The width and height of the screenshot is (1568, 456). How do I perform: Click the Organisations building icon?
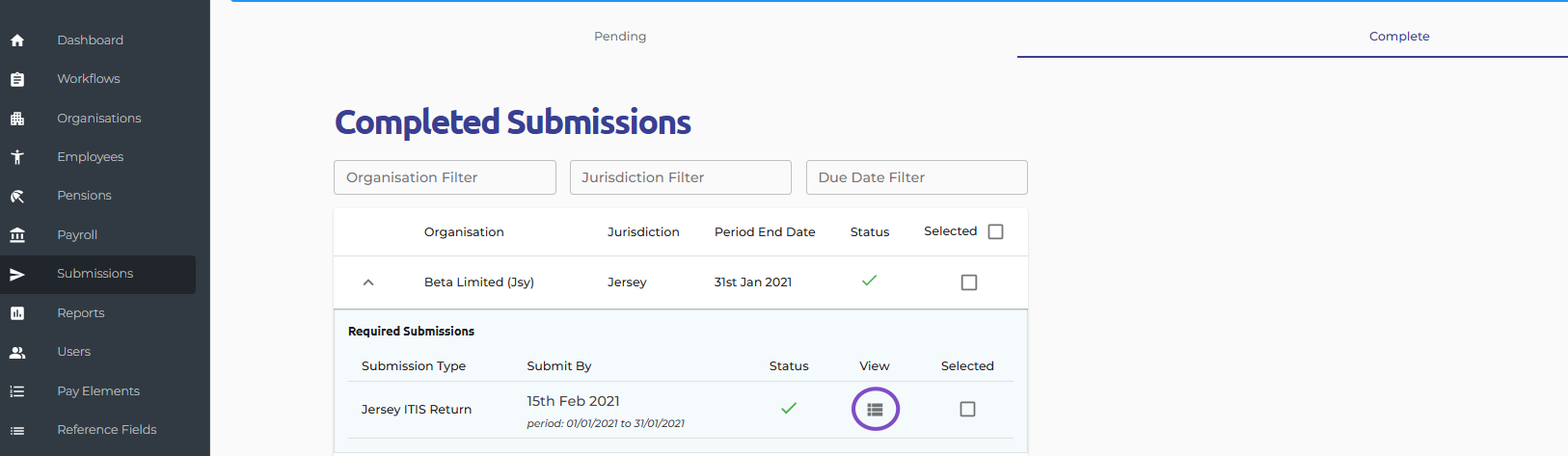[x=17, y=119]
